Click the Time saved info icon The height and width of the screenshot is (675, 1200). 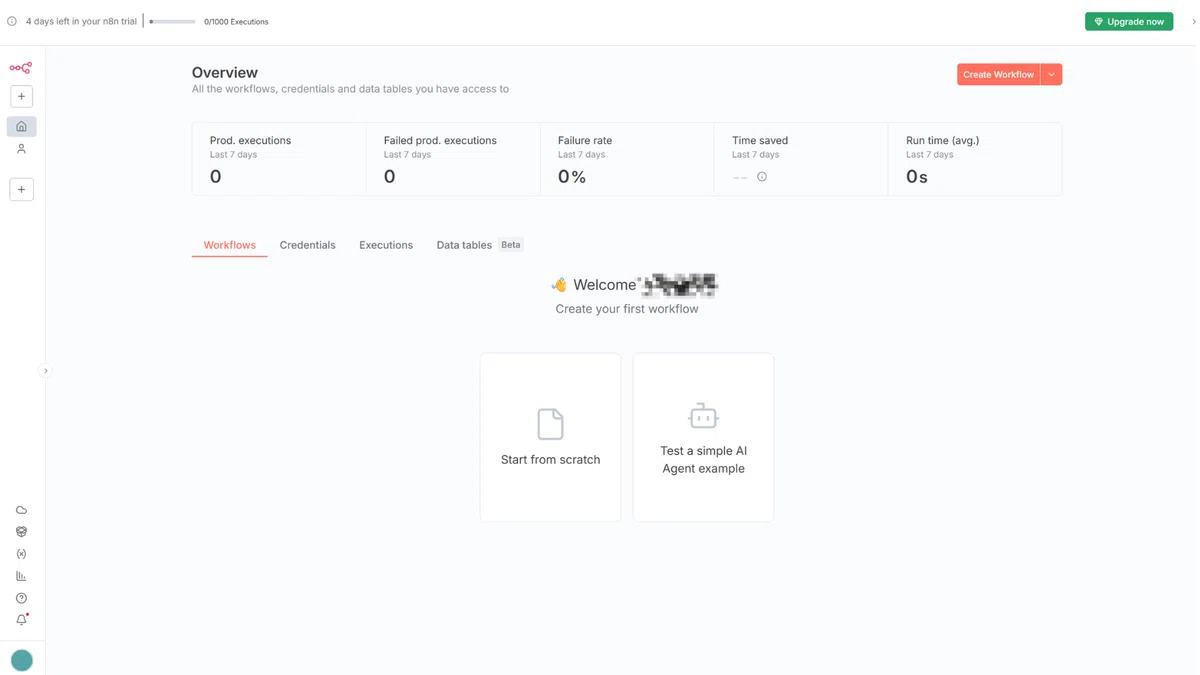pos(762,177)
